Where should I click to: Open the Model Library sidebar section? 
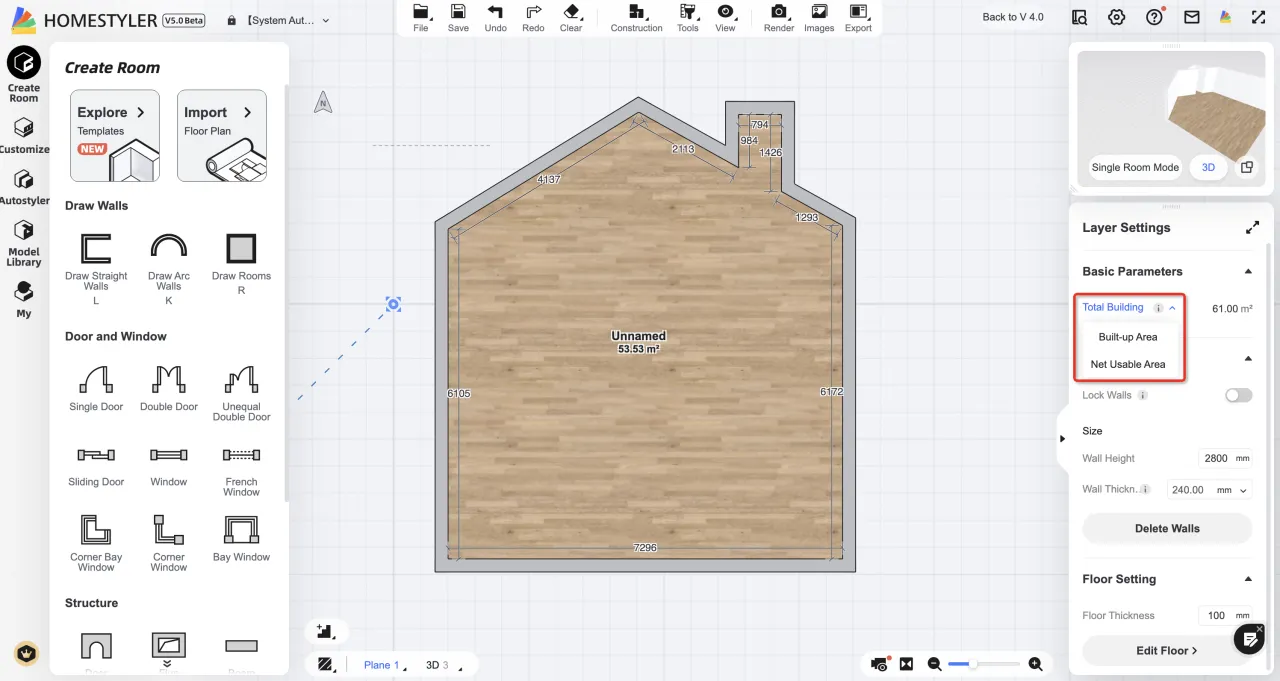click(24, 243)
